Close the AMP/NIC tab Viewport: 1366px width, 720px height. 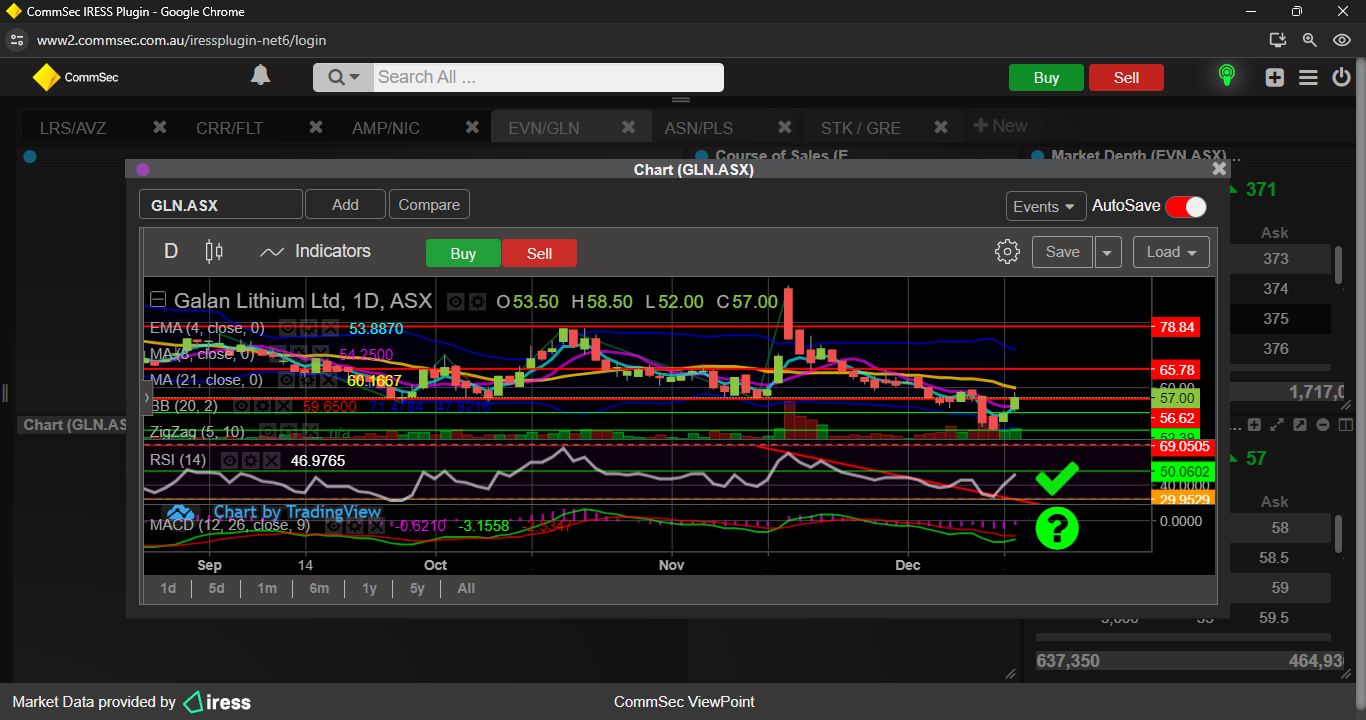(x=472, y=127)
